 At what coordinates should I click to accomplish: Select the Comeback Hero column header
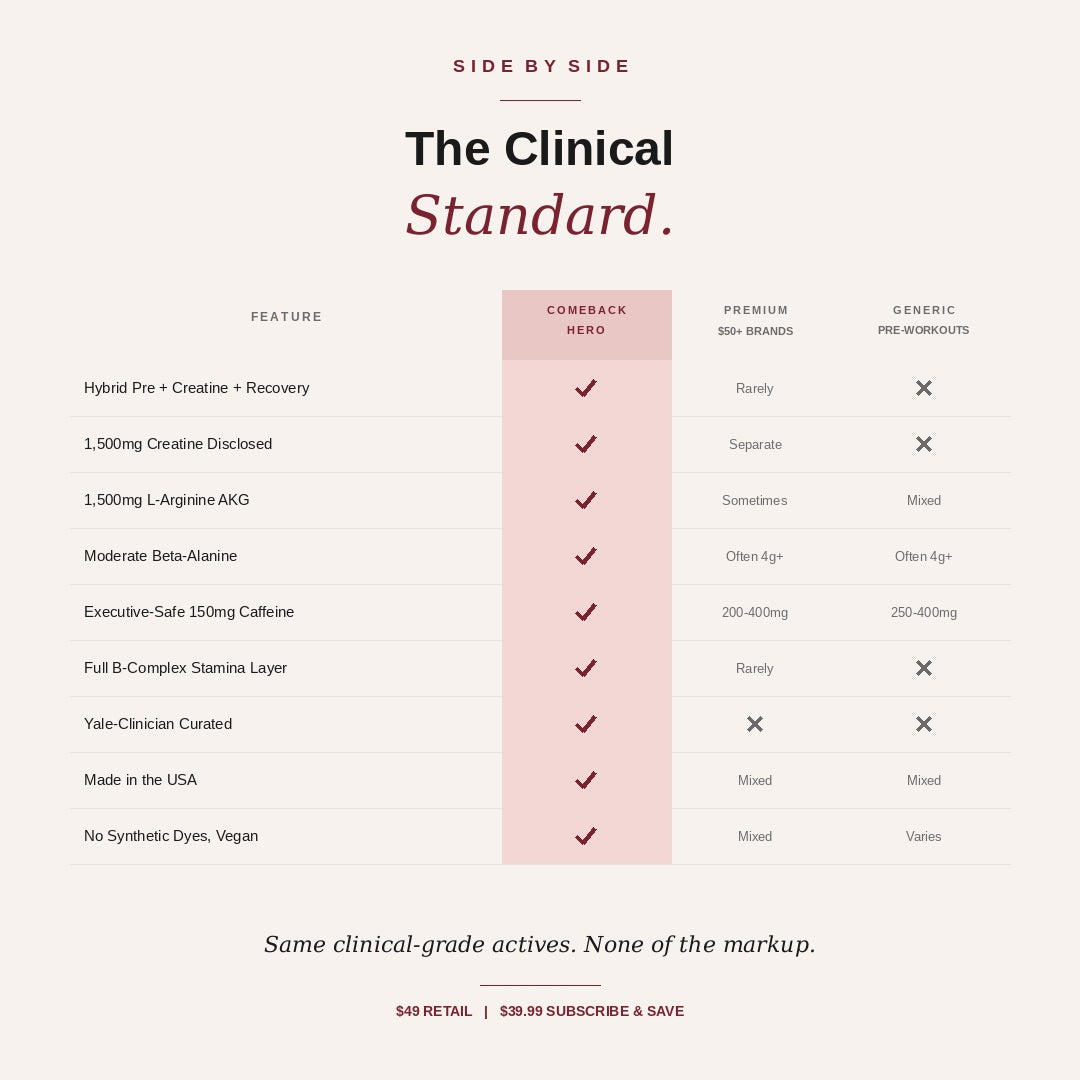(587, 320)
